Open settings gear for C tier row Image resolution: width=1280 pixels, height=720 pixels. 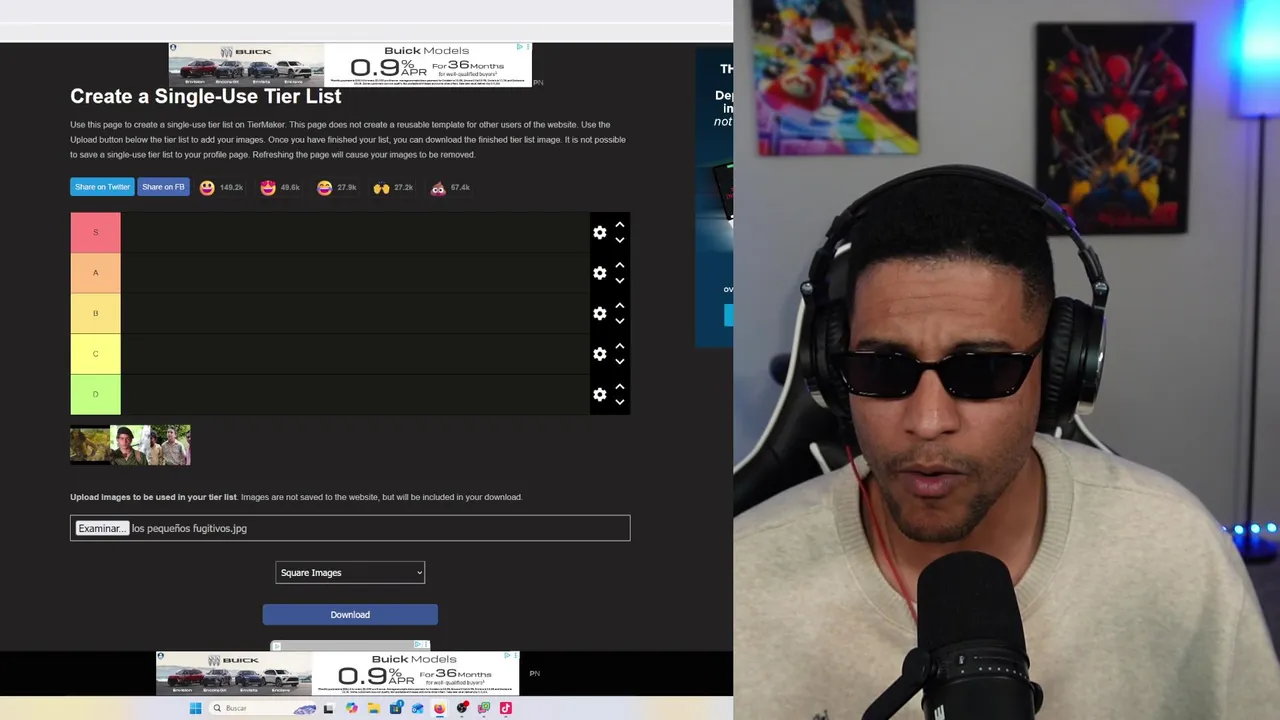point(599,354)
